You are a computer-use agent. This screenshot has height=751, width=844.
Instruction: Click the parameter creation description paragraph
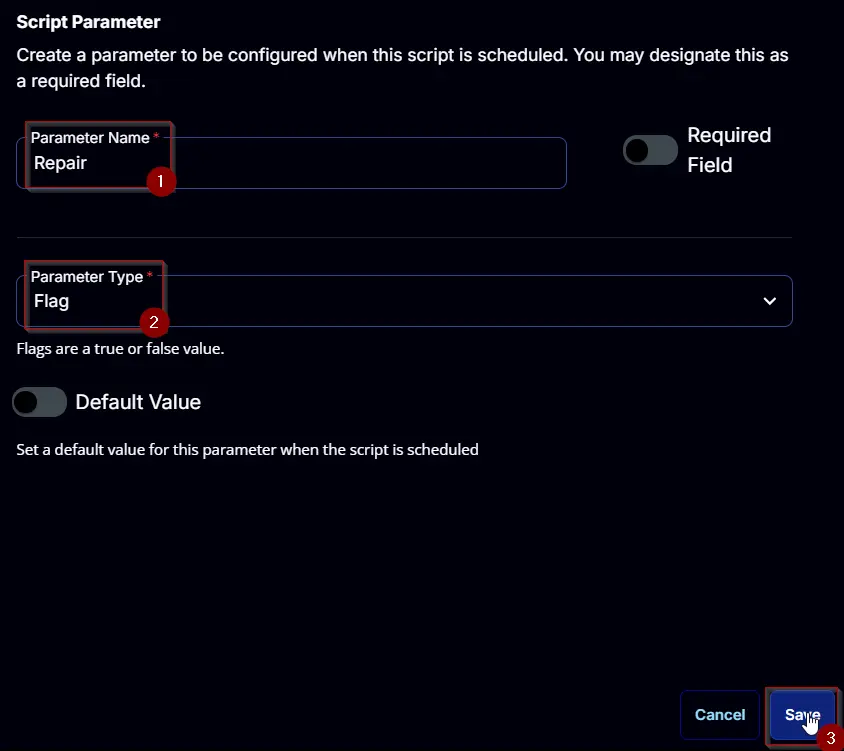[x=402, y=68]
